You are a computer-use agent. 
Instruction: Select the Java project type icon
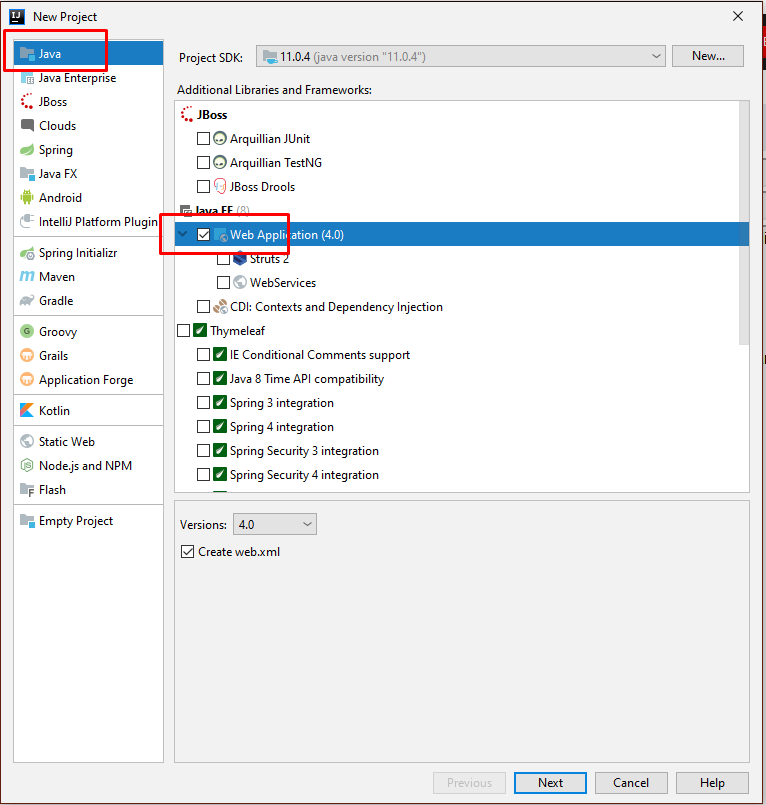(27, 53)
